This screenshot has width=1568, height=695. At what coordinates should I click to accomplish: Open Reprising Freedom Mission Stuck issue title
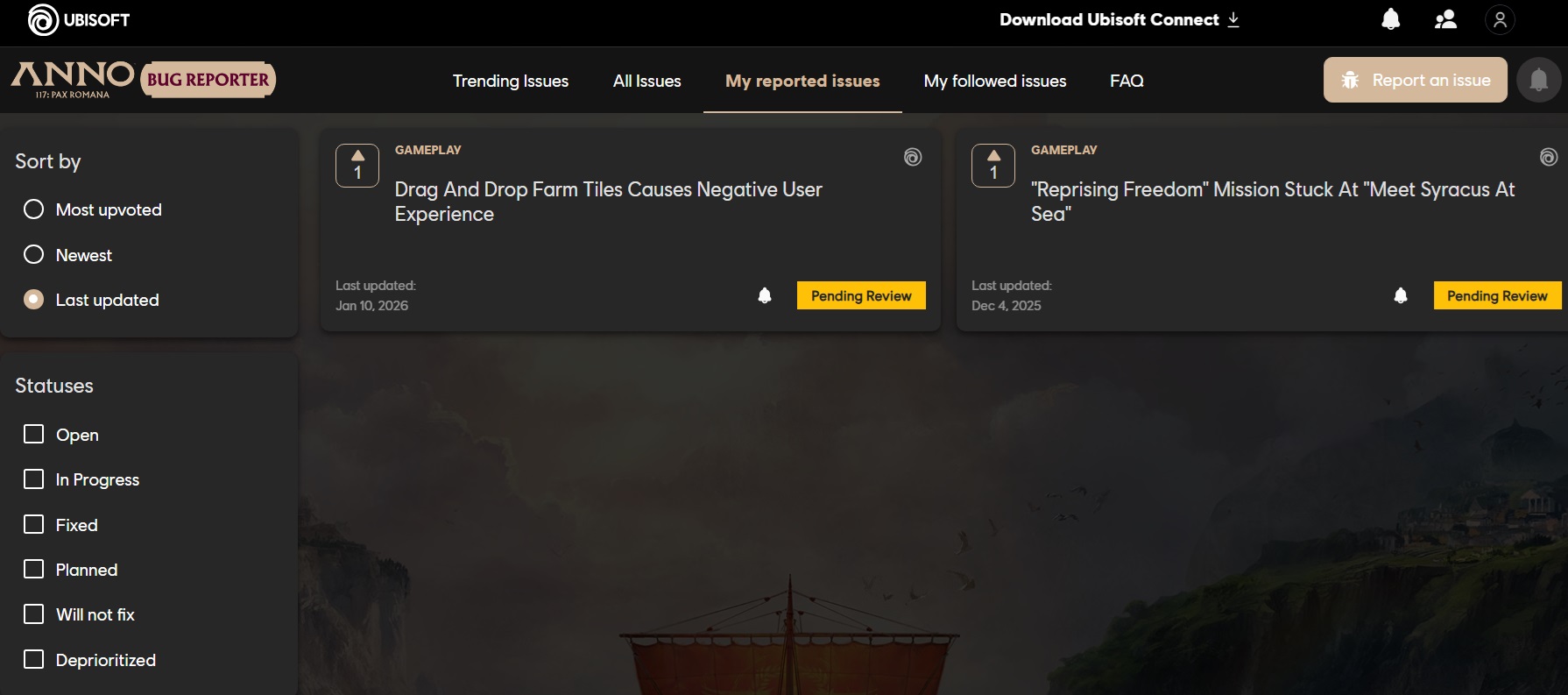point(1273,202)
